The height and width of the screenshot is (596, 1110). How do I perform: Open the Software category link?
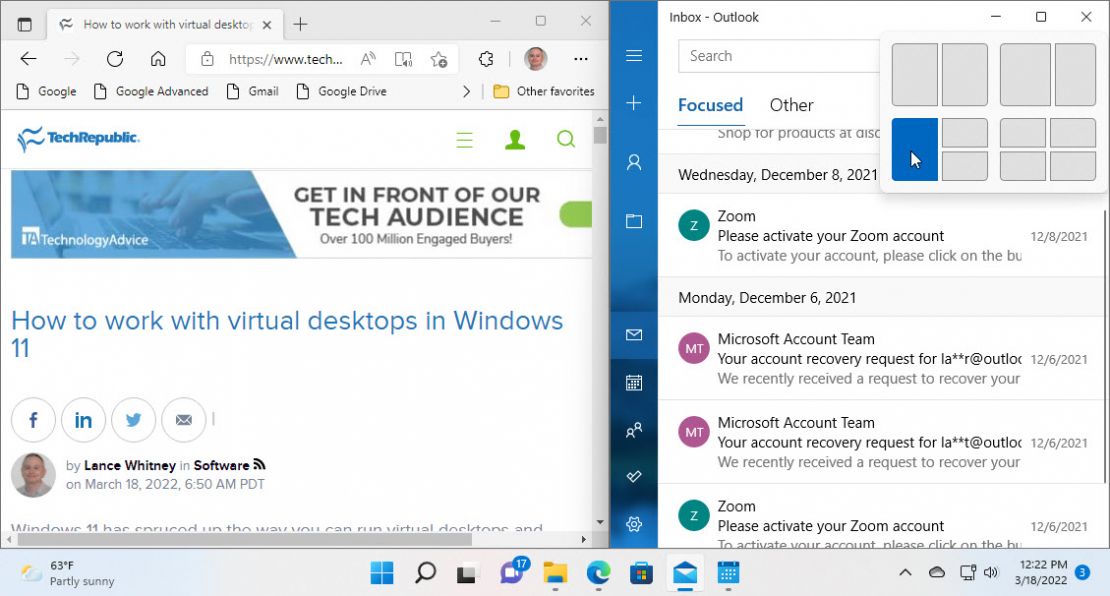(x=222, y=465)
